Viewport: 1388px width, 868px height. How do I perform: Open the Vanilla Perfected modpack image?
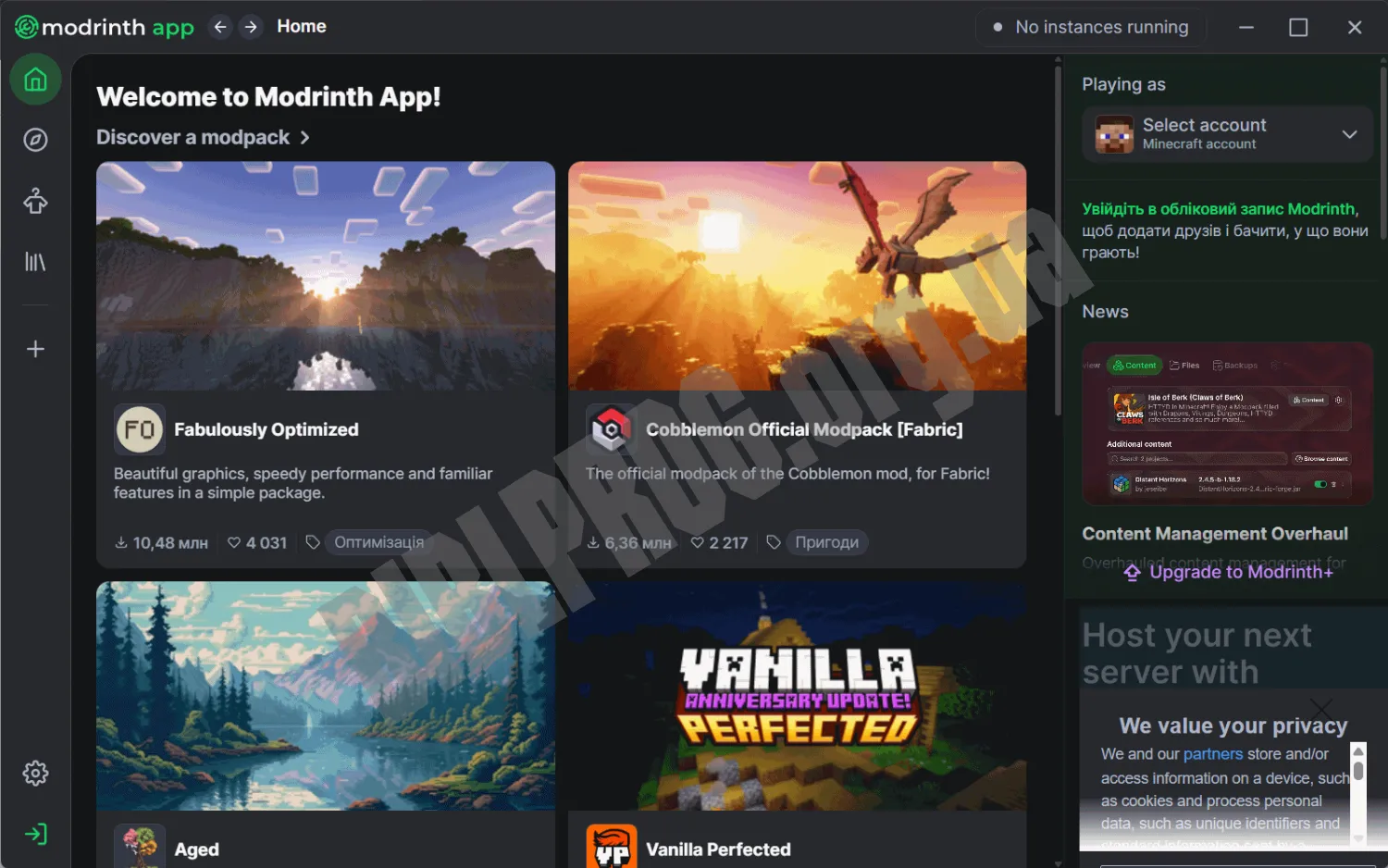tap(797, 696)
